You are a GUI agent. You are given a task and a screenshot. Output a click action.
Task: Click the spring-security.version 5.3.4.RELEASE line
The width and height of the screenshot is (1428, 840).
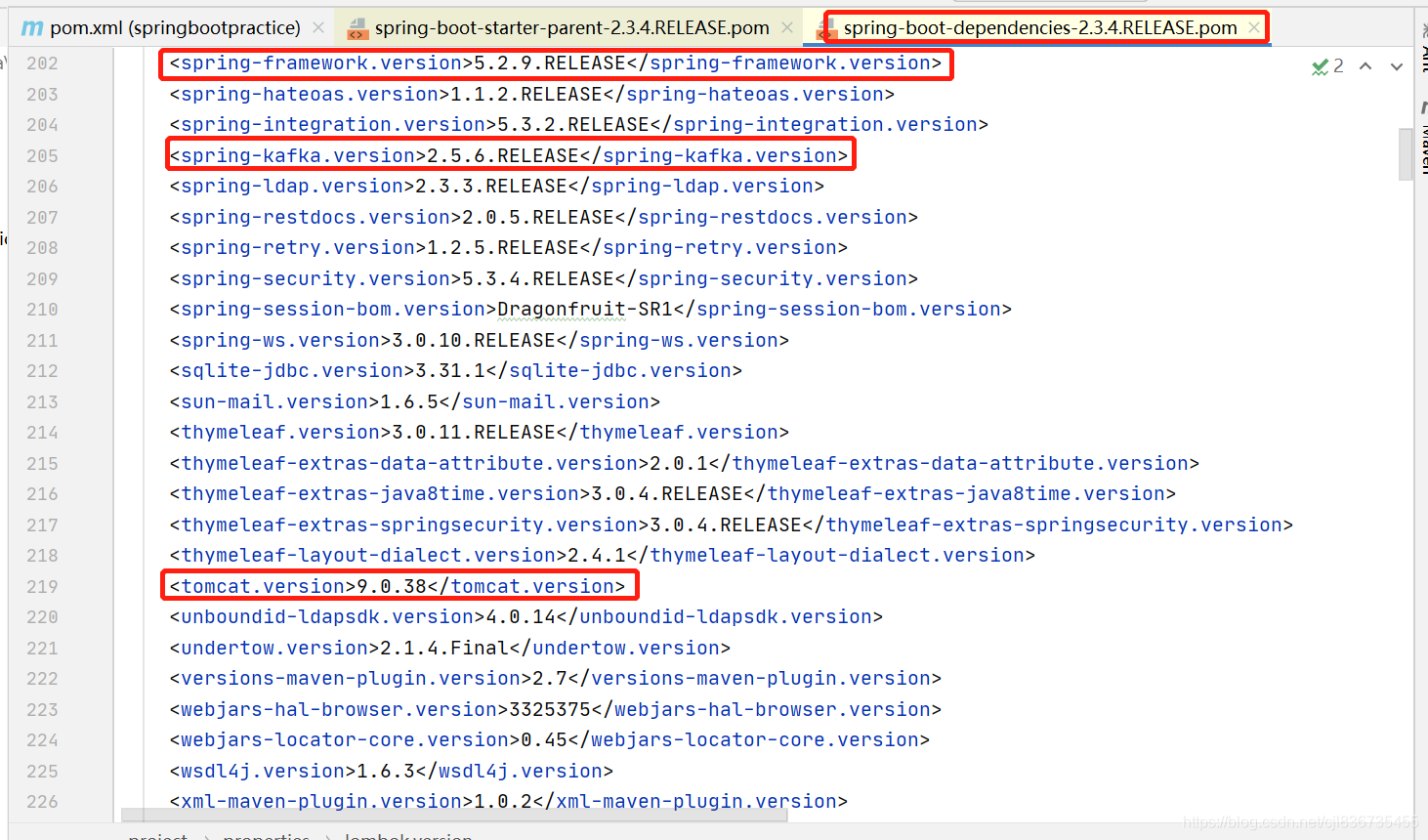[544, 279]
